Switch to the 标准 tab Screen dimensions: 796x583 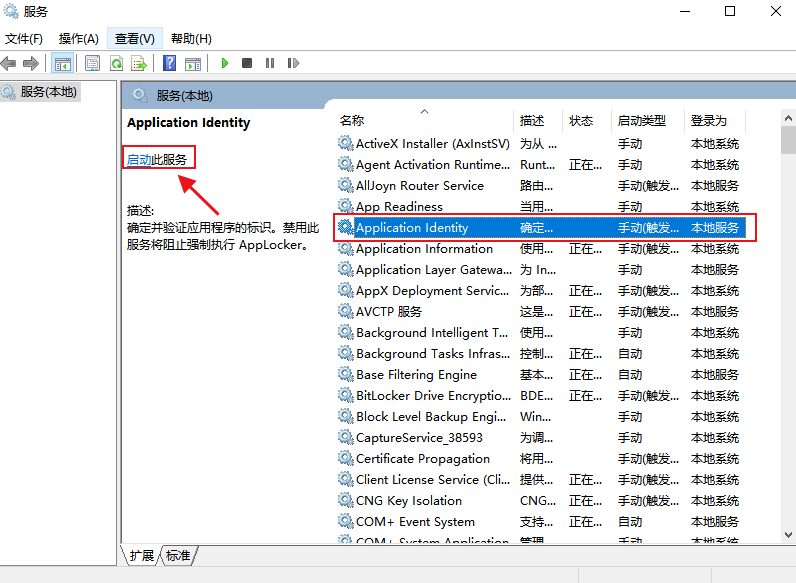pos(178,555)
